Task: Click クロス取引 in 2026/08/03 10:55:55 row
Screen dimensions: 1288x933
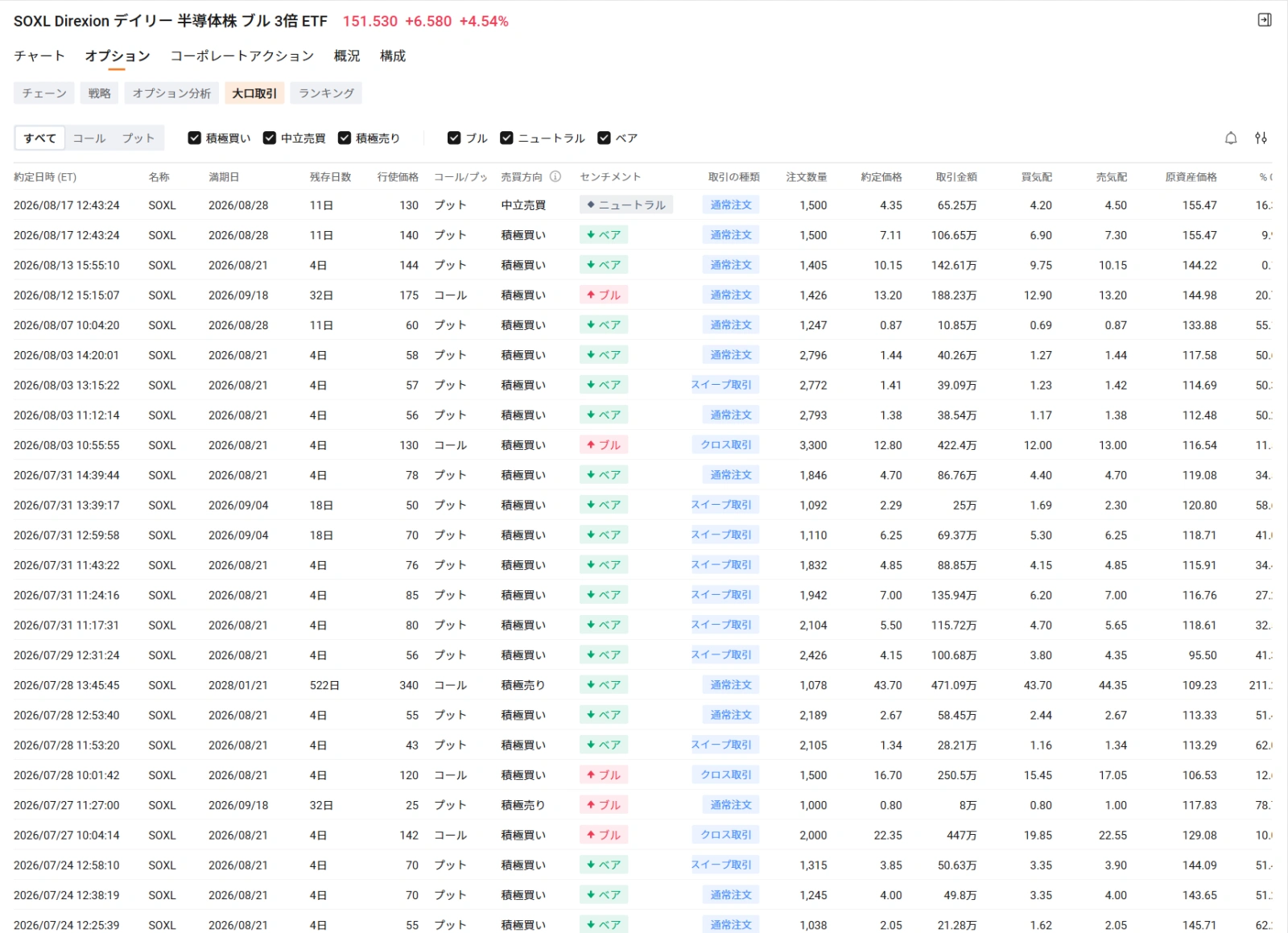Action: 725,445
